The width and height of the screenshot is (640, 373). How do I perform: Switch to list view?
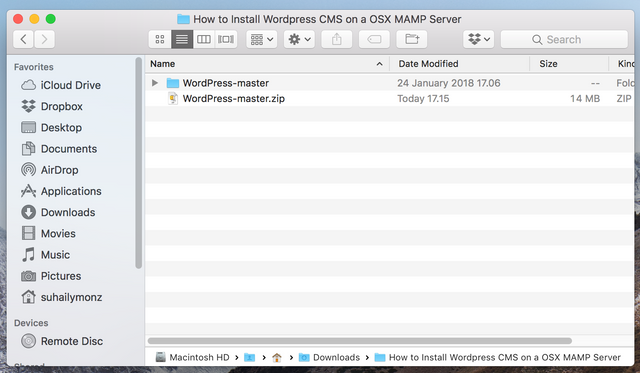click(182, 40)
